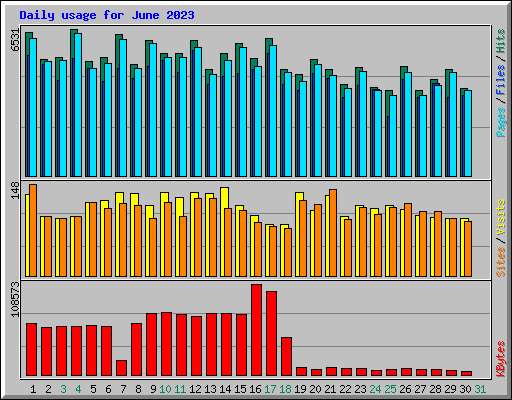
Task: Select day label 15 on the axis
Action: (240, 389)
